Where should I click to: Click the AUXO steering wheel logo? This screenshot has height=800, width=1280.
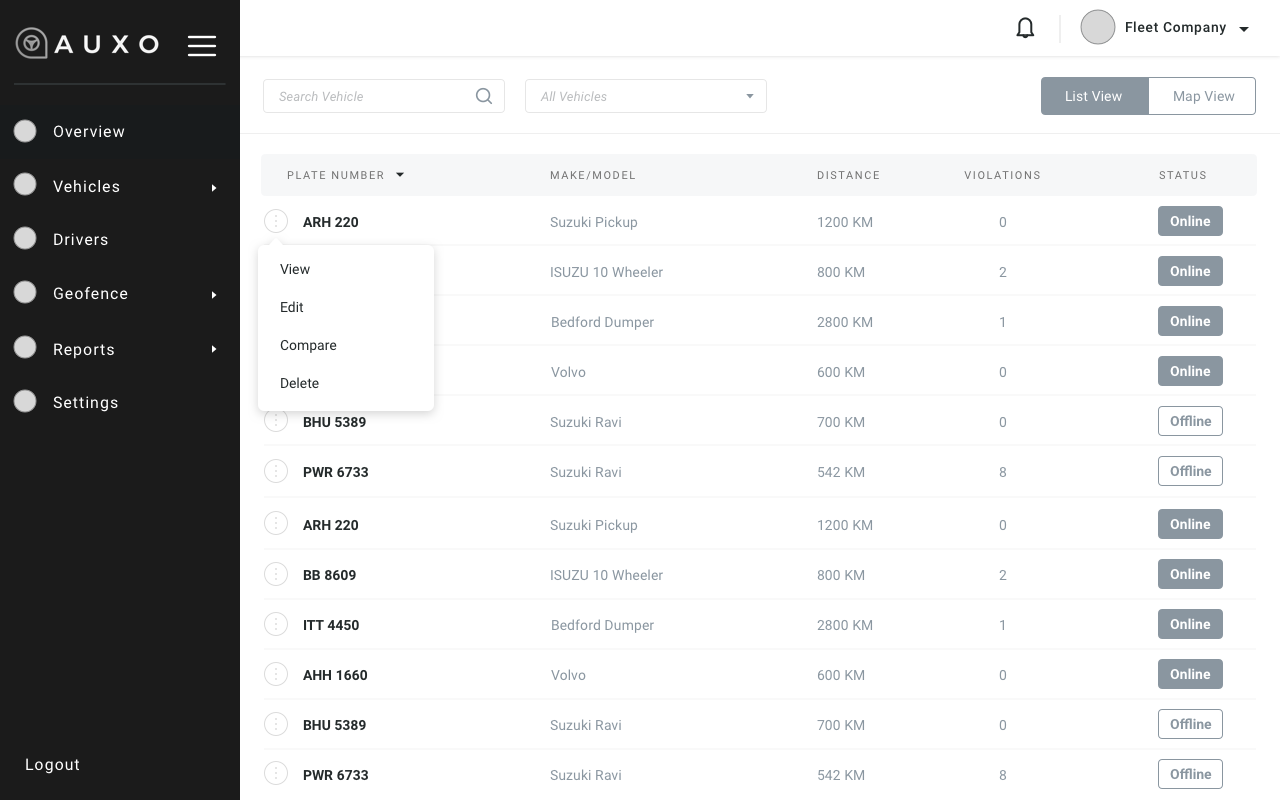tap(32, 44)
